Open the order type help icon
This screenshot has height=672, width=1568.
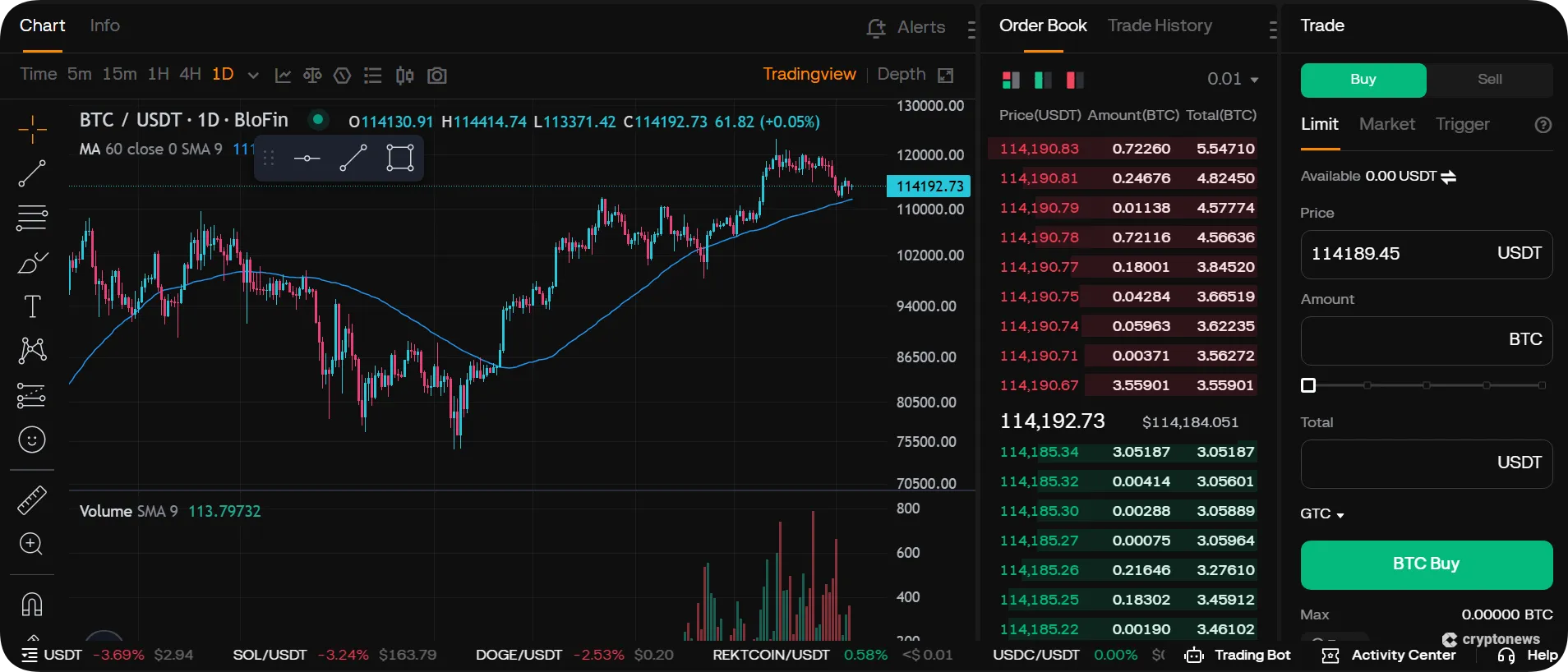(1543, 125)
